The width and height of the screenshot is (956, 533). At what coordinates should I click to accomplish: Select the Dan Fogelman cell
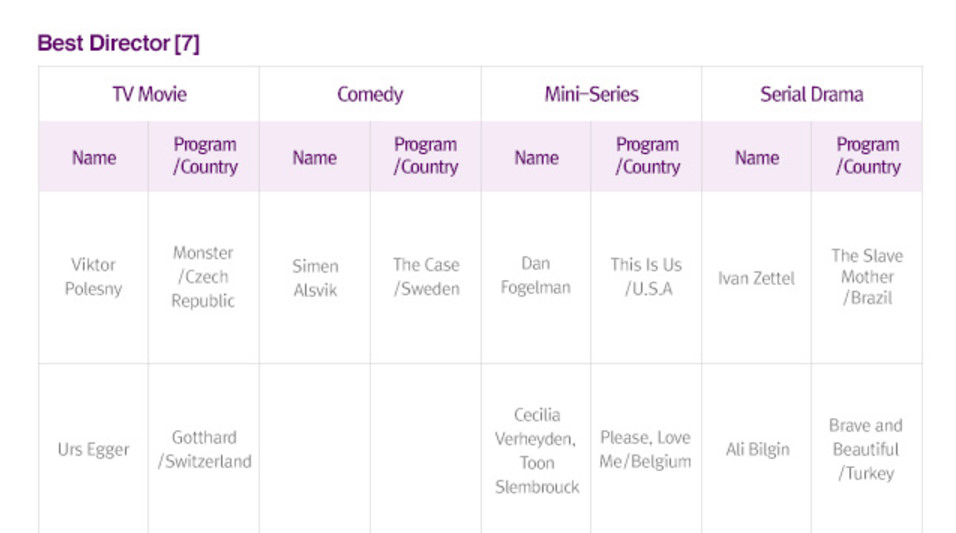point(536,276)
